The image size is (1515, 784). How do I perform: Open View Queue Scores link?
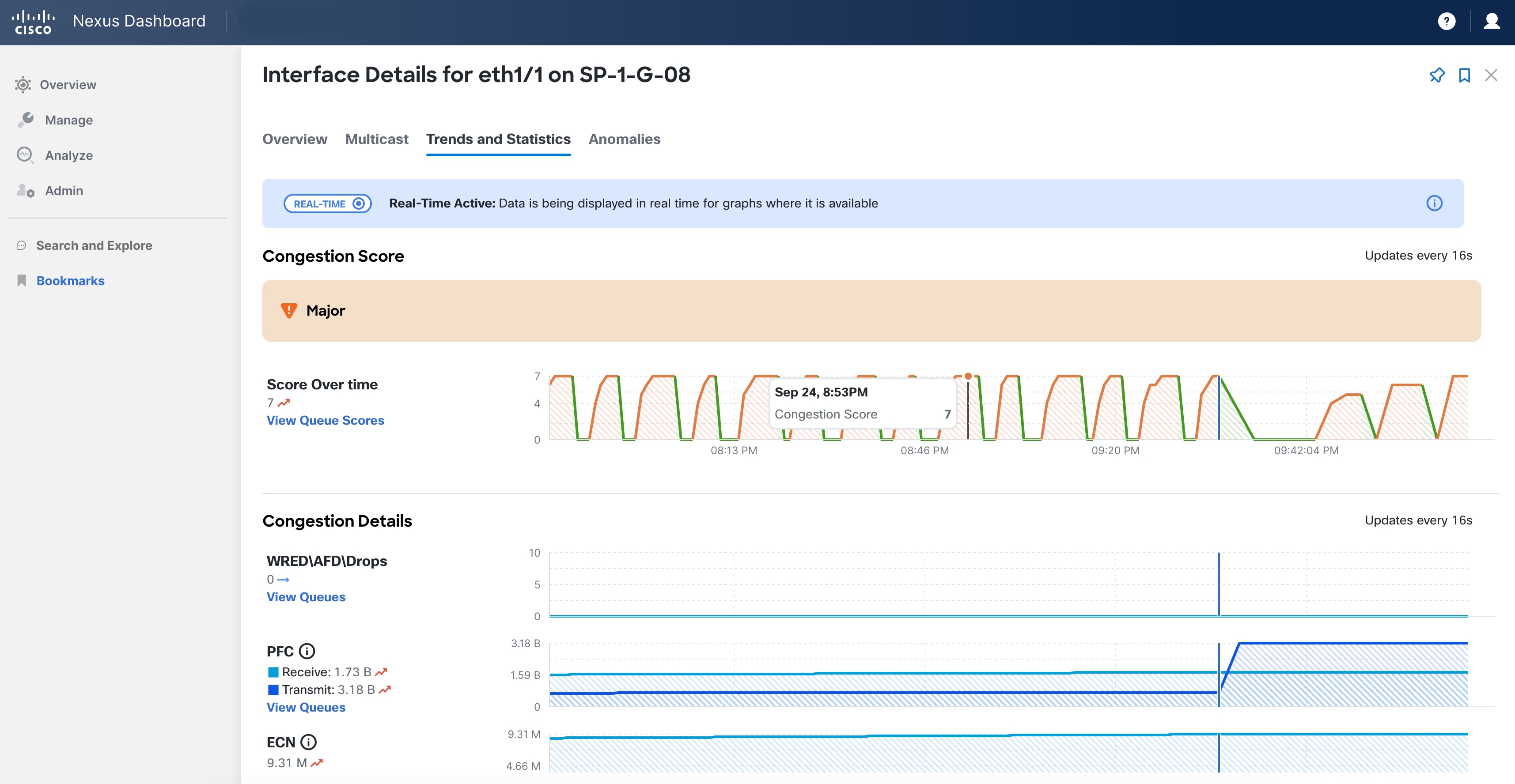(x=325, y=420)
